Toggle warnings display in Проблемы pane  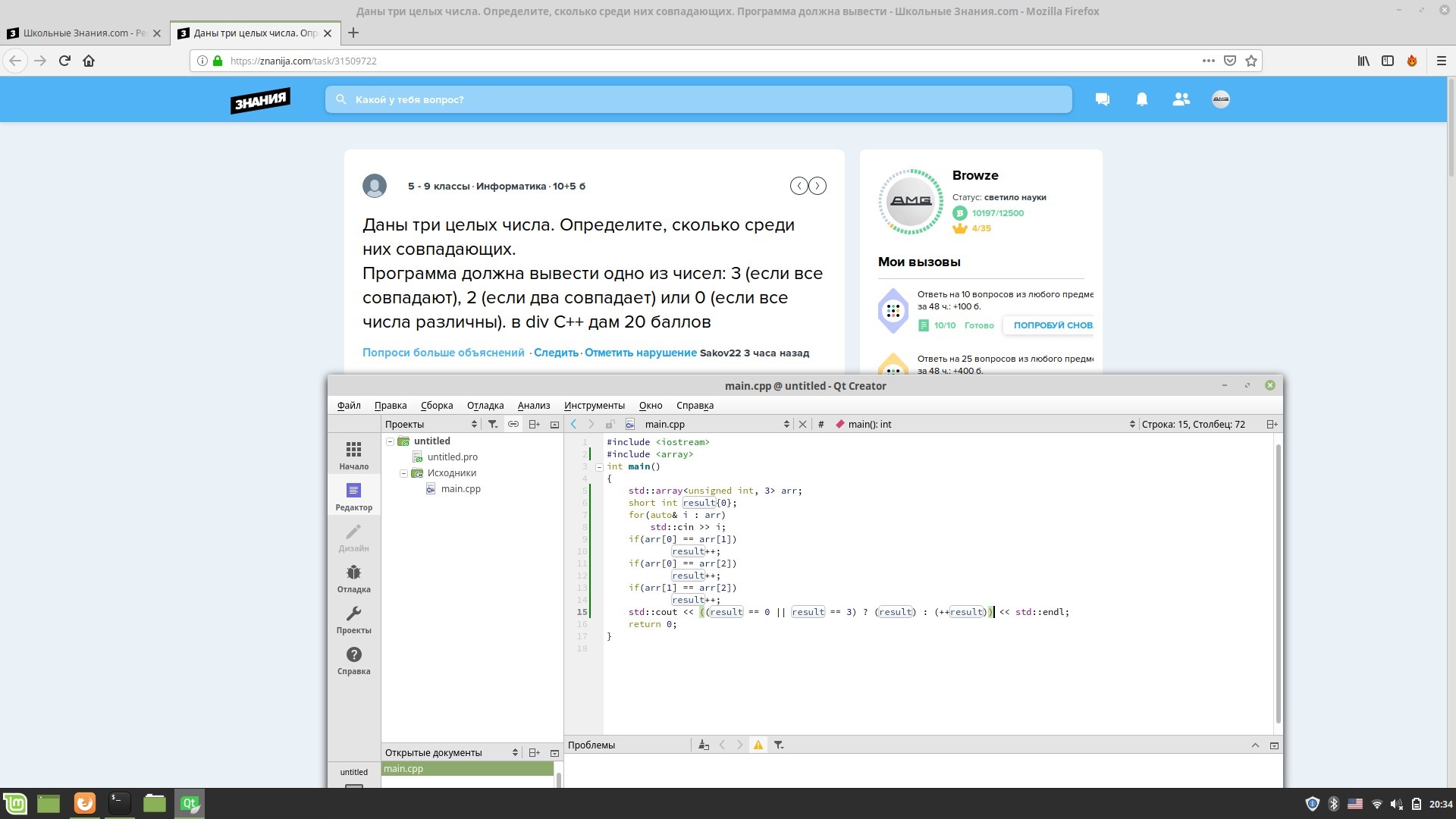coord(758,745)
